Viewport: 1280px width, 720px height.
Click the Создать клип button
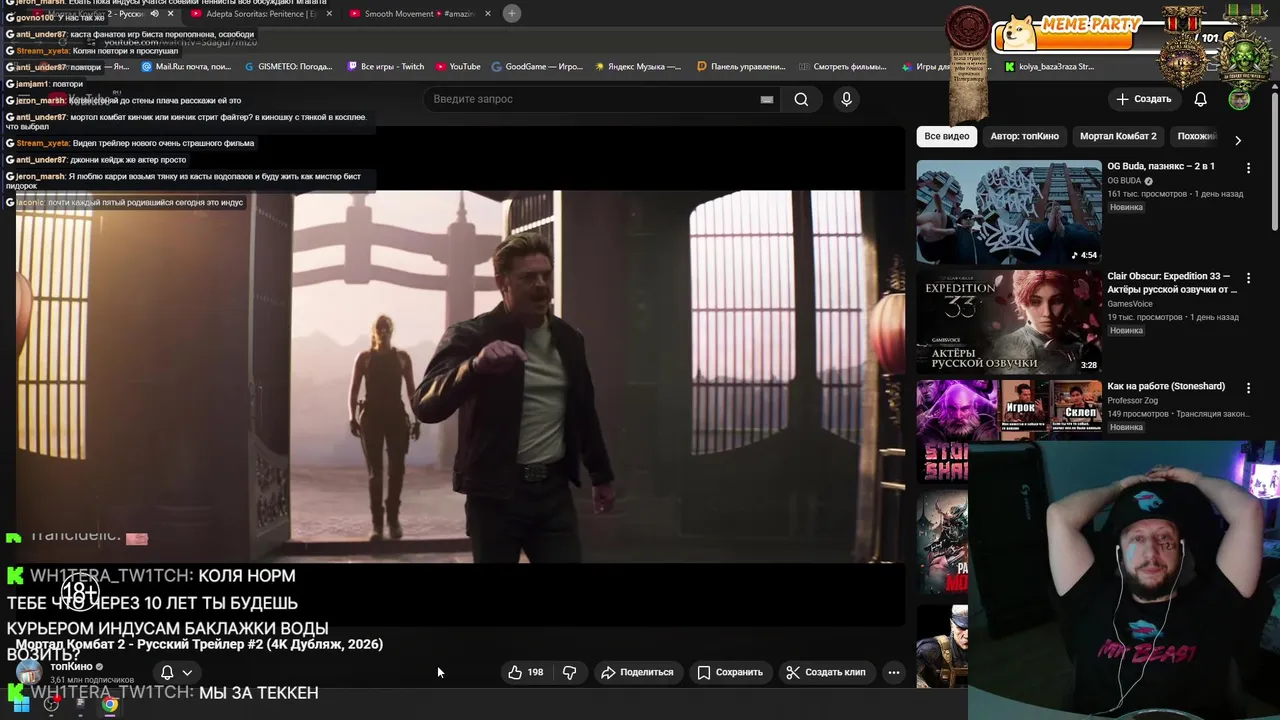coord(826,672)
